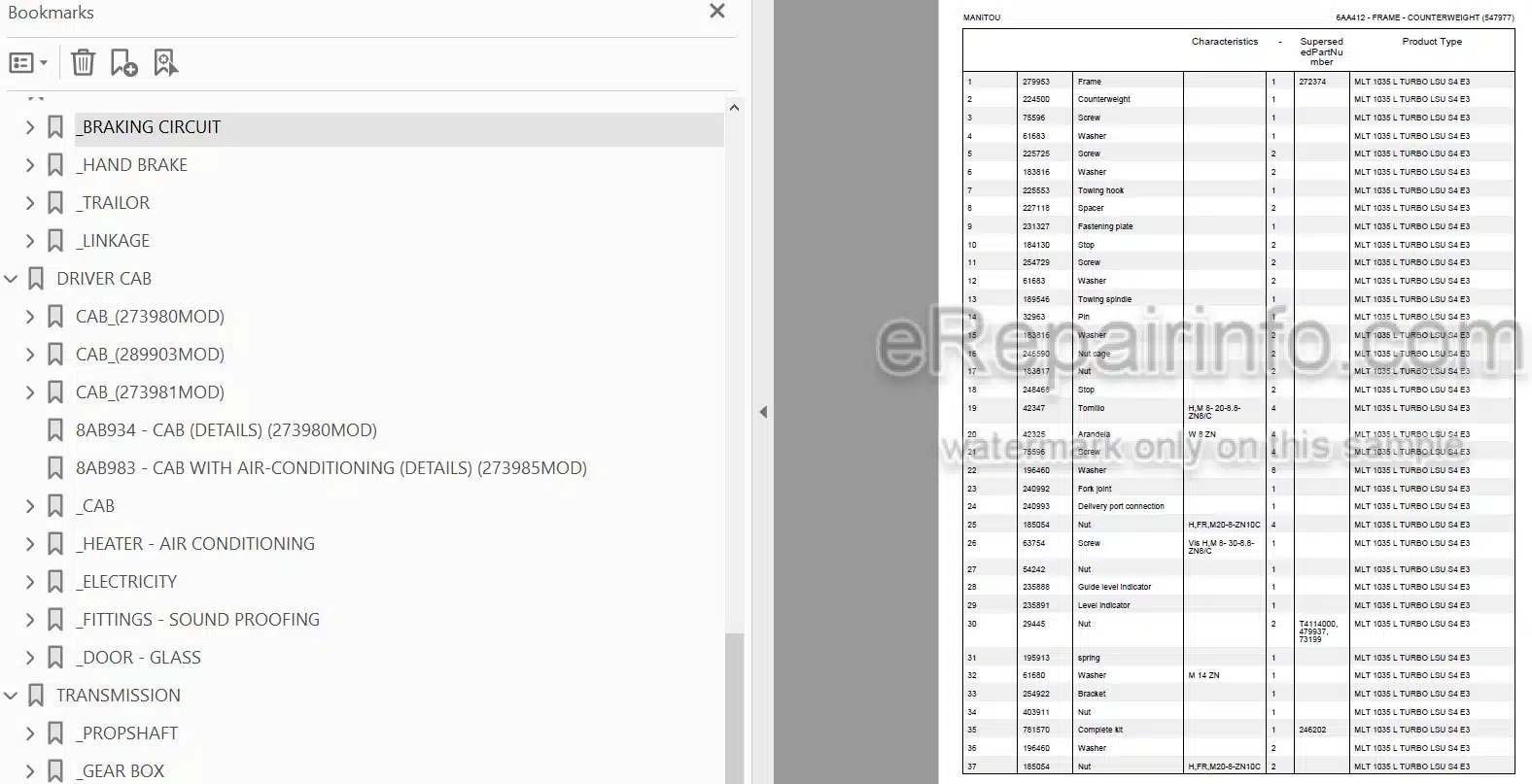Open the _CAB bookmark
Screen dimensions: 1532x784
pyautogui.click(x=95, y=506)
